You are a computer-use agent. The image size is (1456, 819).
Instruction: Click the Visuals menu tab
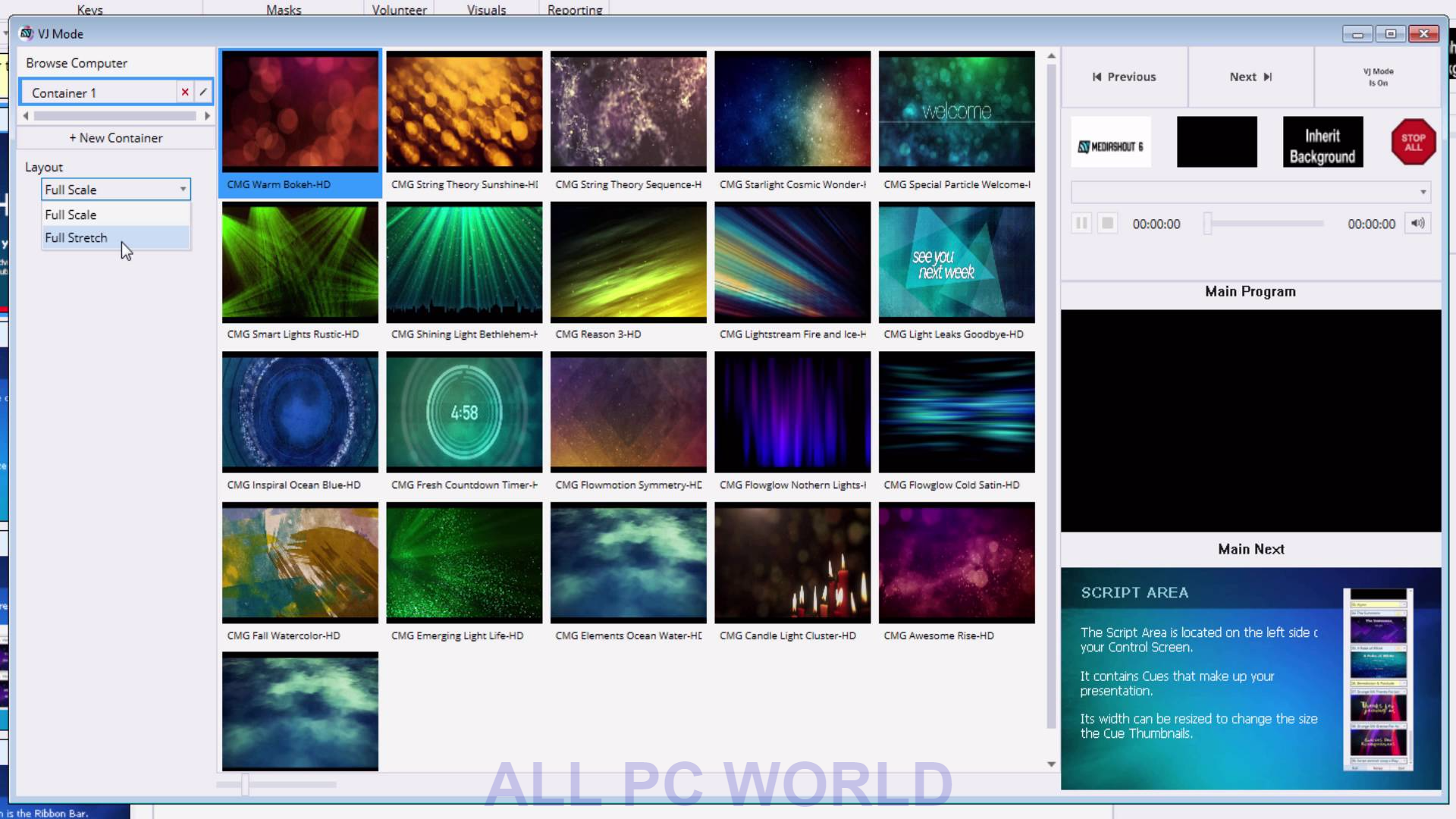pyautogui.click(x=485, y=9)
